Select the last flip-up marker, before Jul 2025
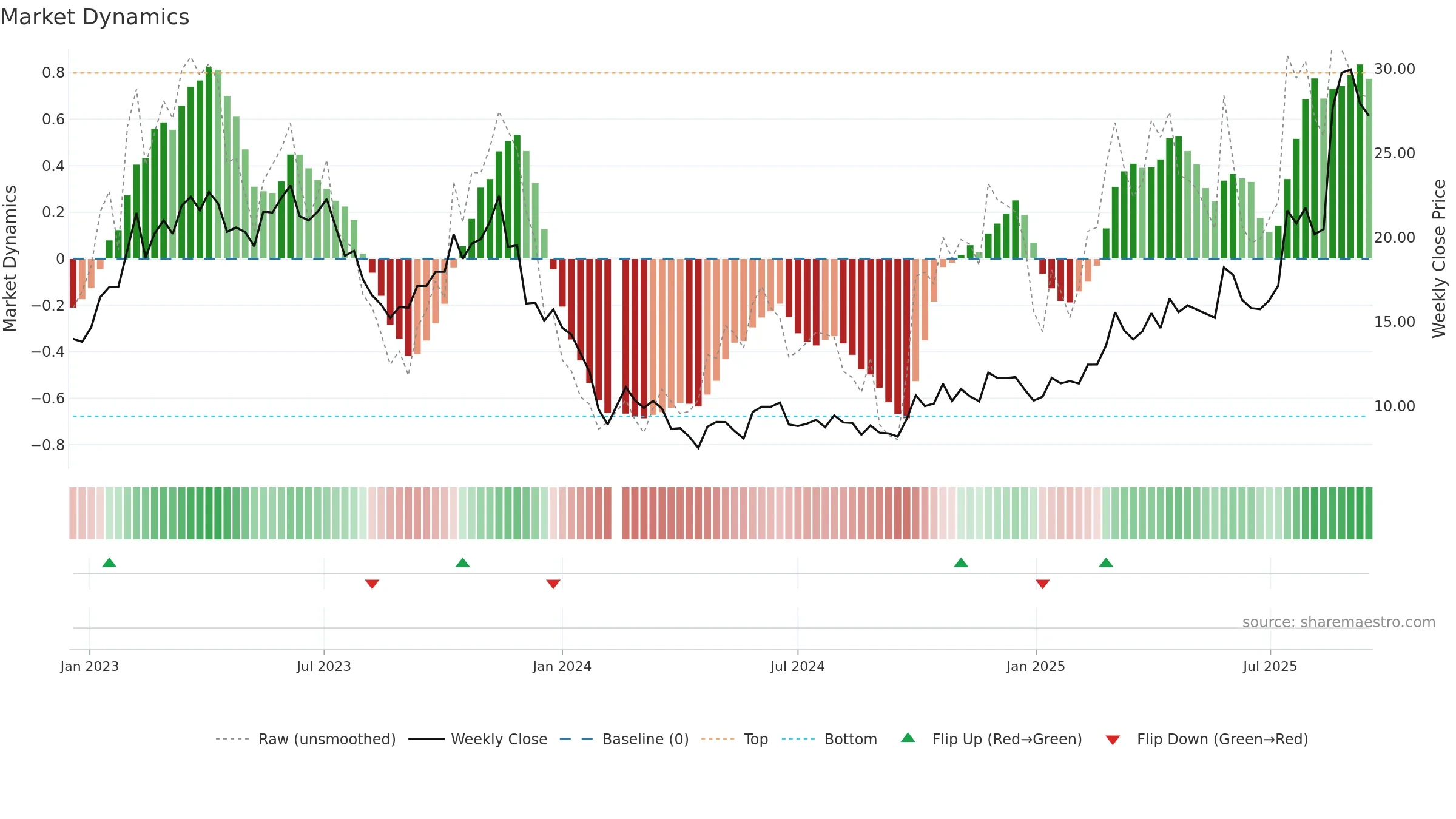The image size is (1456, 819). [x=1106, y=562]
